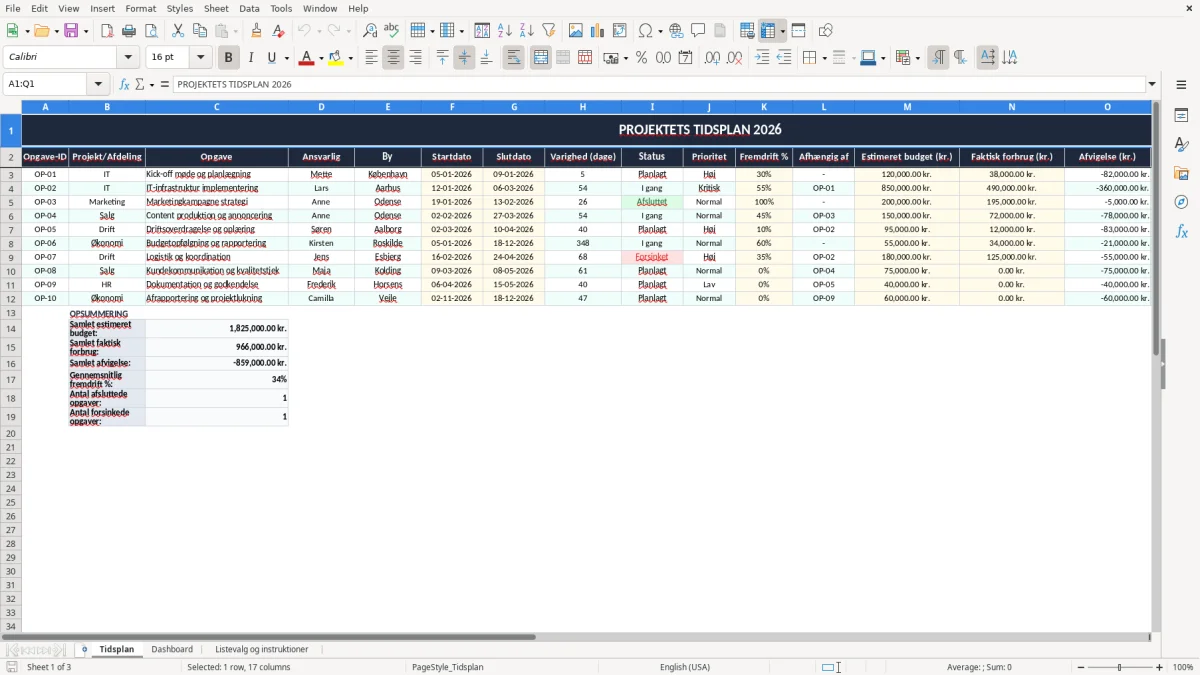
Task: Expand Freeze Rows and Columns dropdown
Action: 783,31
